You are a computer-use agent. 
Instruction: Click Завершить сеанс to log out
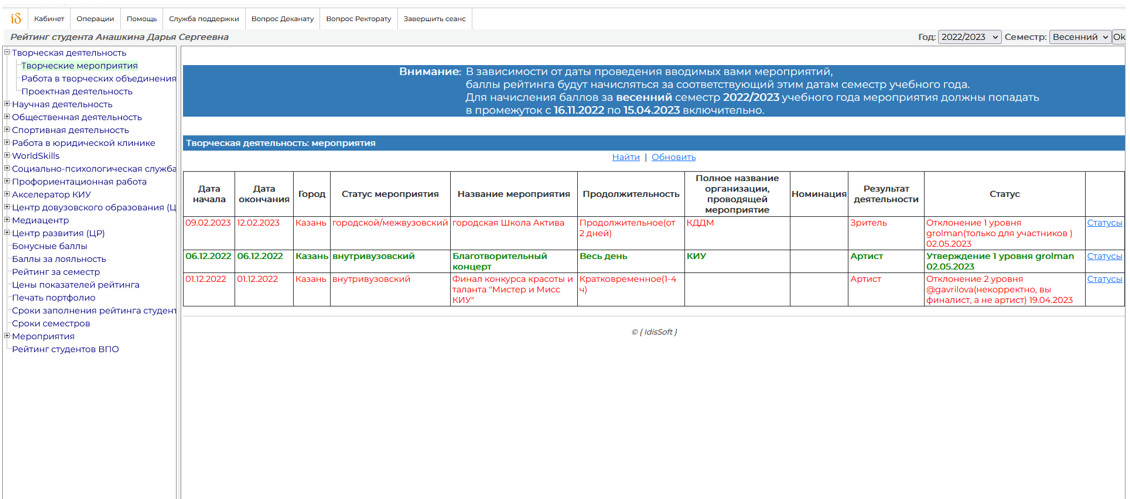click(x=435, y=19)
